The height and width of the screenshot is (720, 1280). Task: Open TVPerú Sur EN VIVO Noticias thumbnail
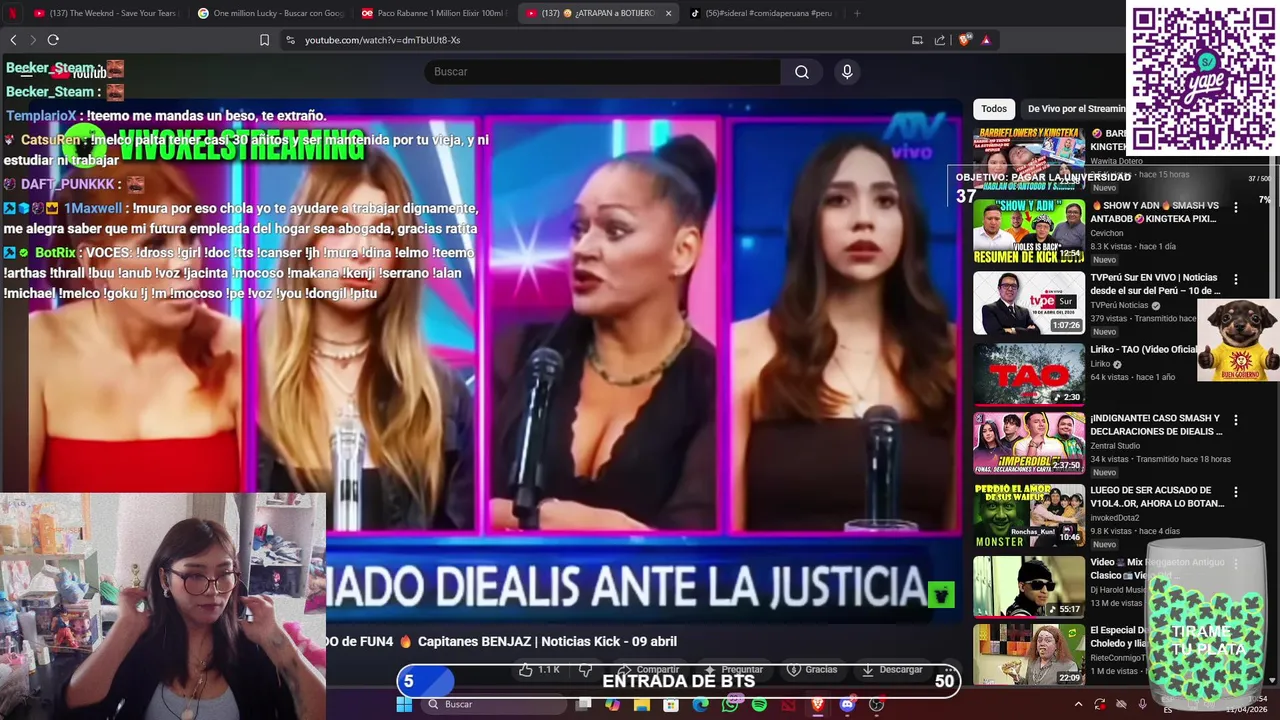click(x=1029, y=303)
